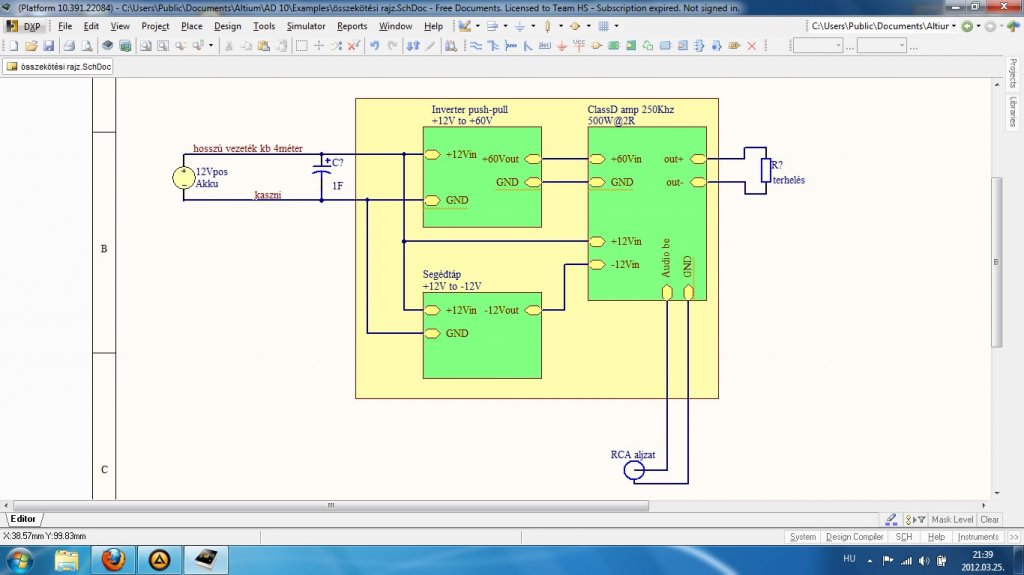Screen dimensions: 1024x575
Task: Select the Place Wire tool
Action: click(476, 46)
